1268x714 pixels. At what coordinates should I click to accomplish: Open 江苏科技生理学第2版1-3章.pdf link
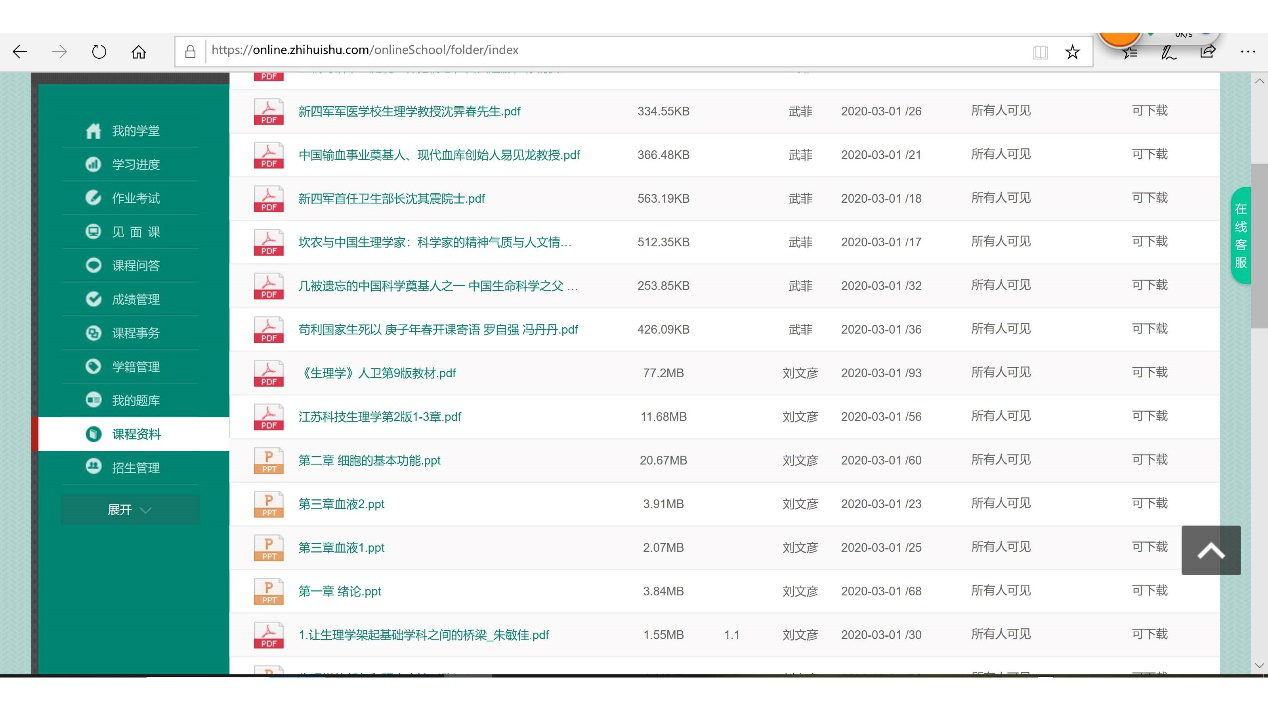(x=379, y=417)
